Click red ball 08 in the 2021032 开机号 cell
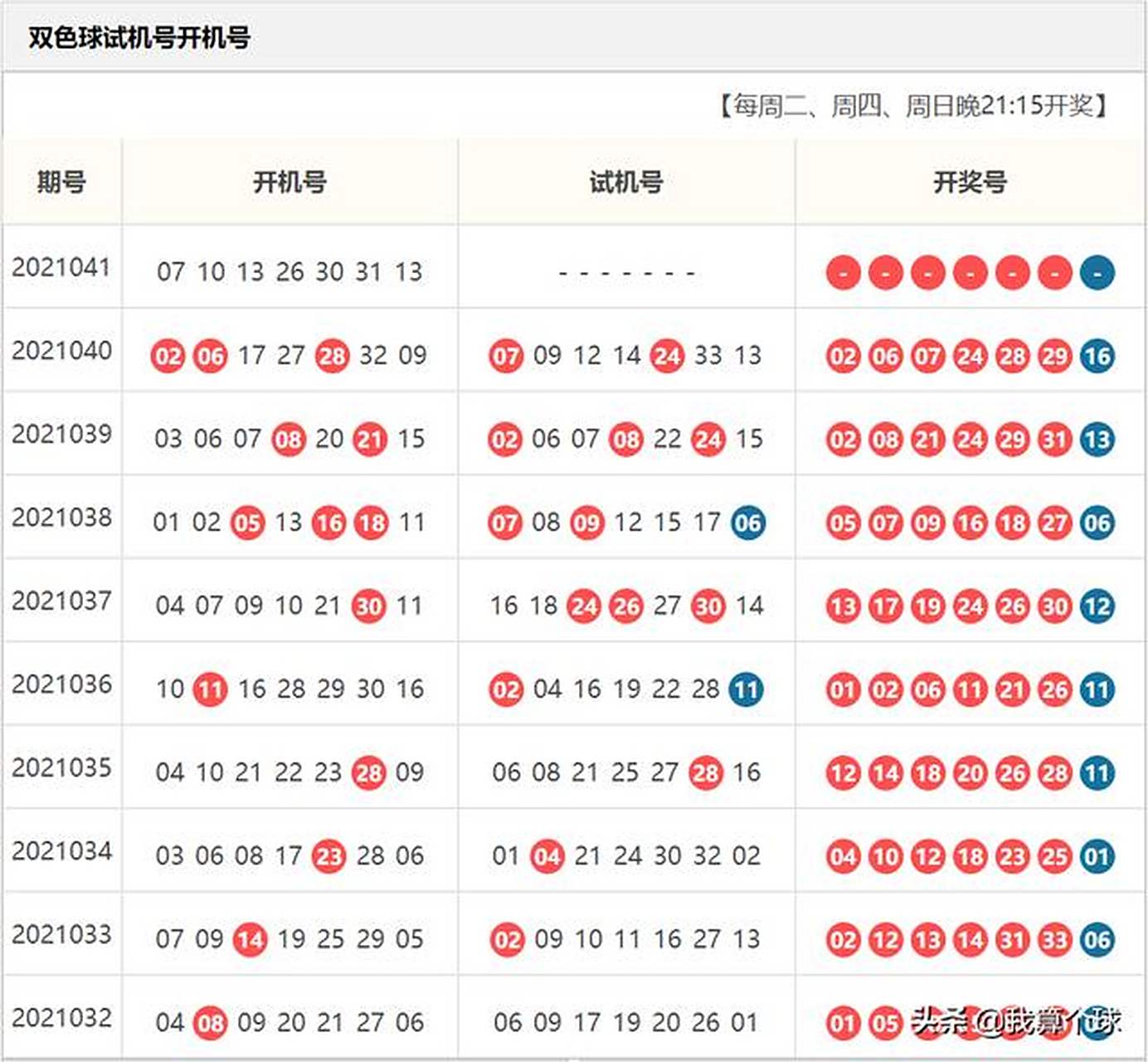 click(x=210, y=1023)
